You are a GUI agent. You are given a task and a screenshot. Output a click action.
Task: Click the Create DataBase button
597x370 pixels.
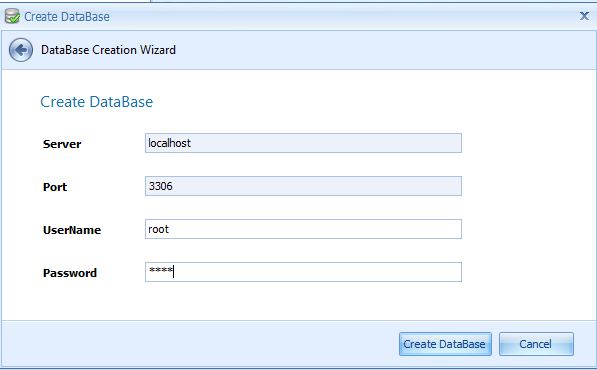coord(445,344)
